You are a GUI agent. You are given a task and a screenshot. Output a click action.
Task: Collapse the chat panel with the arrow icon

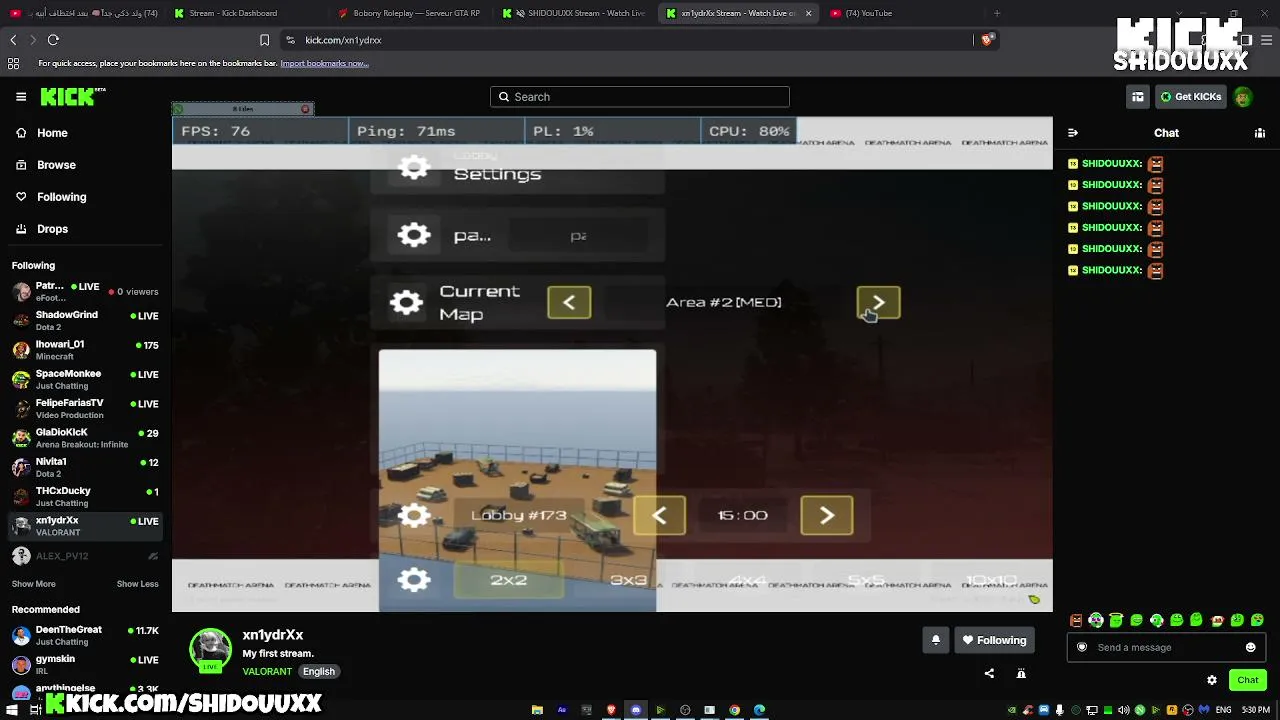pyautogui.click(x=1073, y=133)
